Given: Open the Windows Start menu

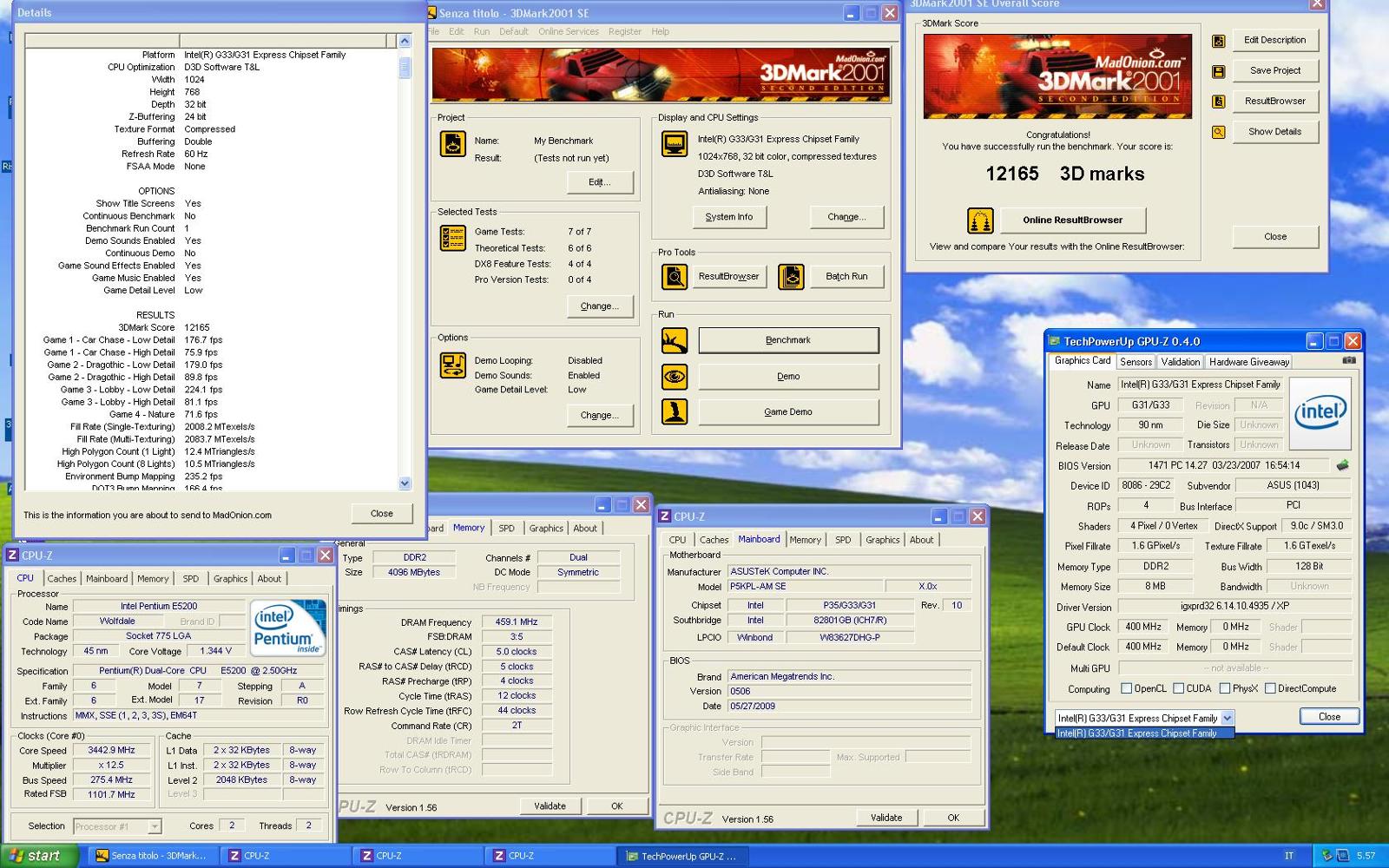Looking at the screenshot, I should [x=40, y=856].
